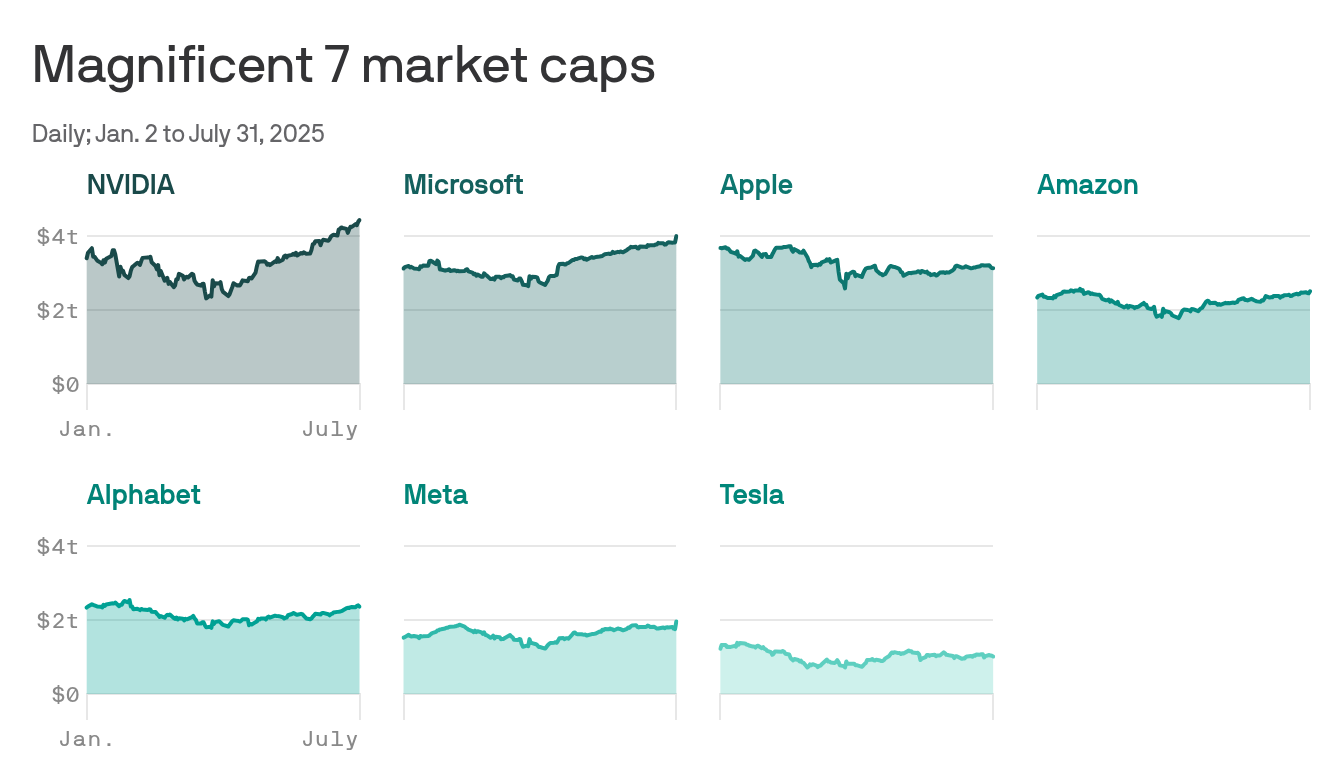This screenshot has height=784, width=1344.
Task: Click the $2t axis label beside Alphabet
Action: point(57,621)
